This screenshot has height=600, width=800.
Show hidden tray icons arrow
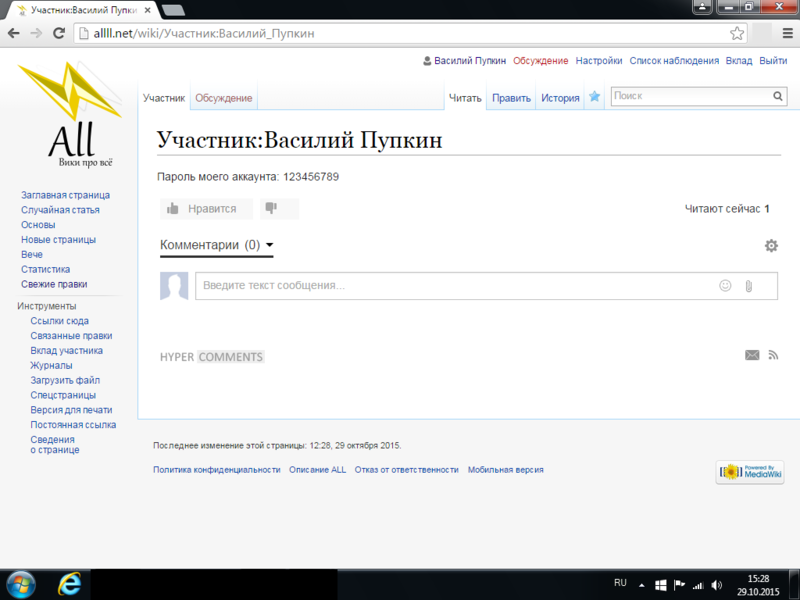(x=642, y=585)
